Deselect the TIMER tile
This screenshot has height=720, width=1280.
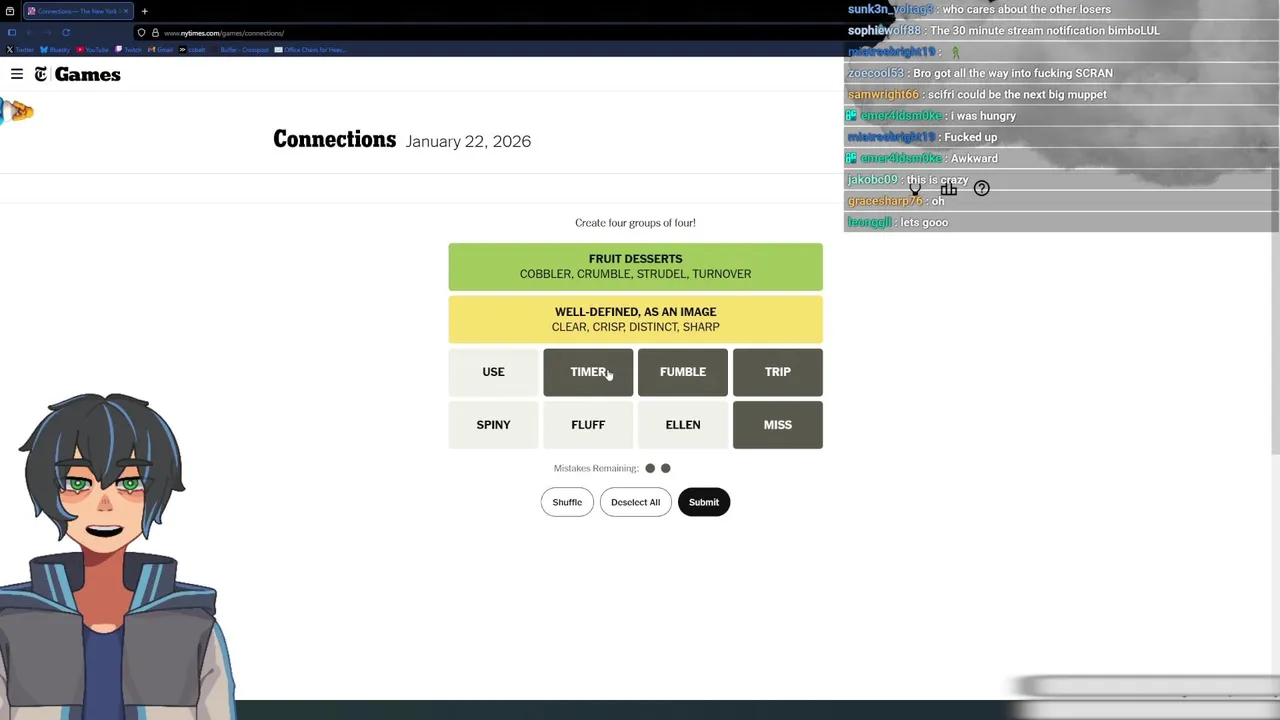tap(588, 372)
